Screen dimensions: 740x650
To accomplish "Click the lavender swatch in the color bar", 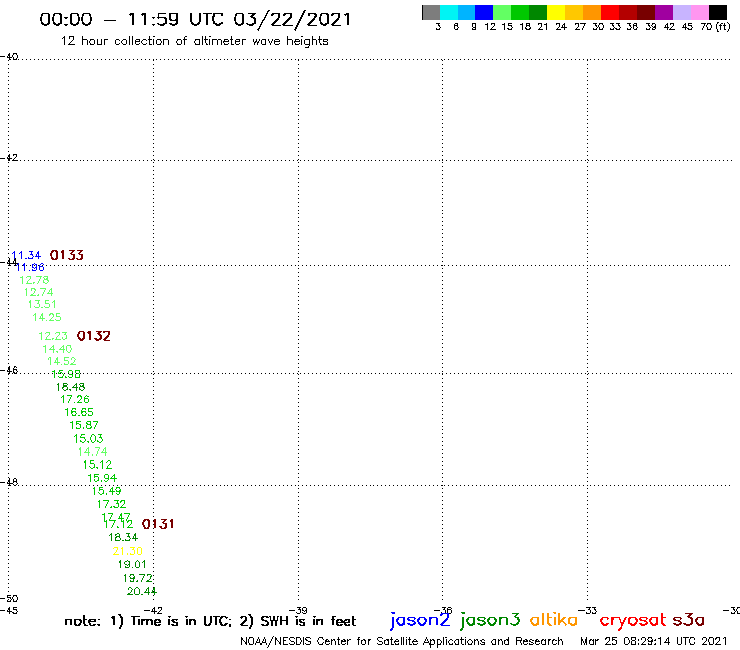I will point(681,12).
